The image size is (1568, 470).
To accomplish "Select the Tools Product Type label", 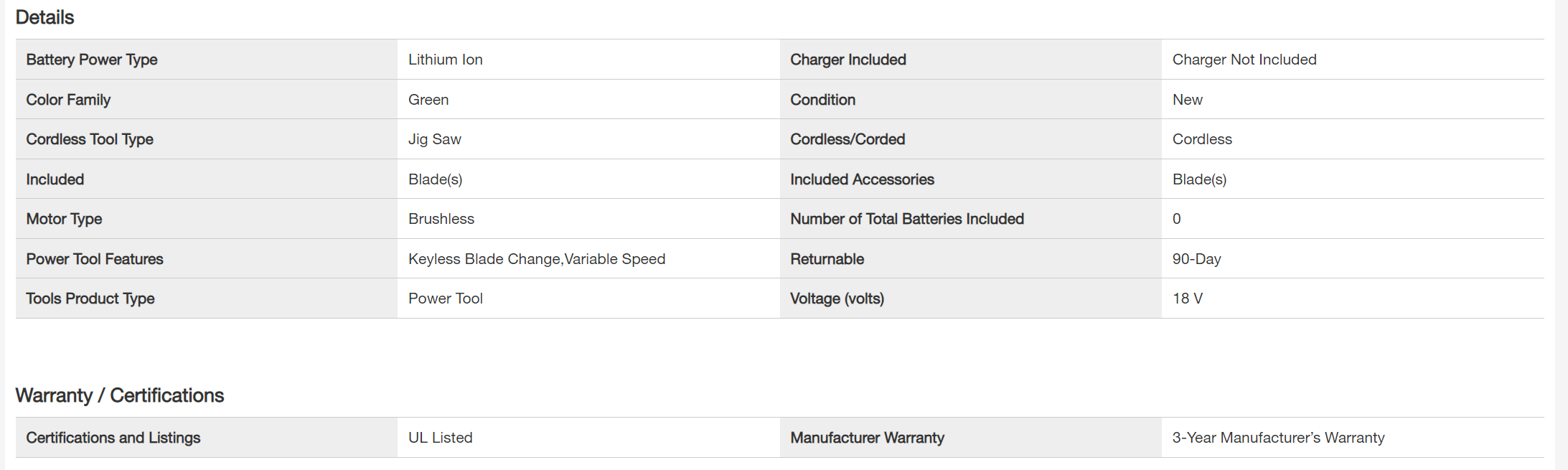I will (90, 299).
